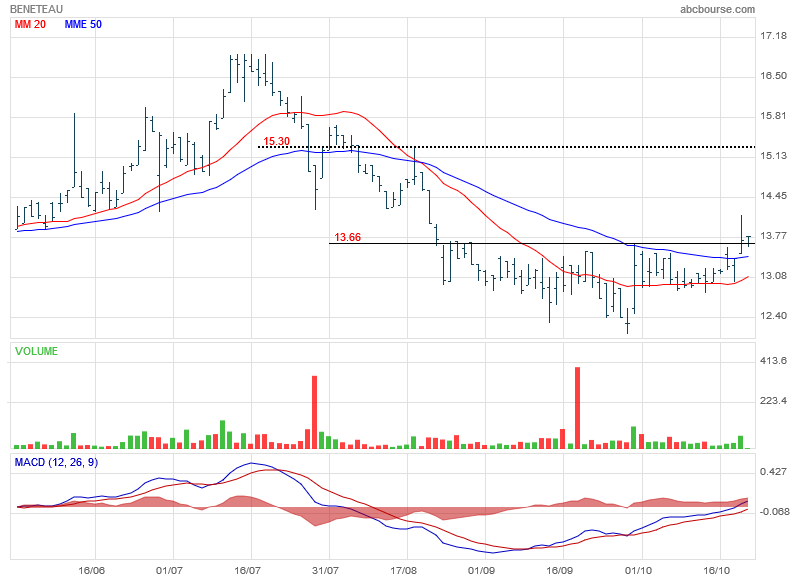
Task: Click the 13.08 price axis value
Action: [773, 276]
